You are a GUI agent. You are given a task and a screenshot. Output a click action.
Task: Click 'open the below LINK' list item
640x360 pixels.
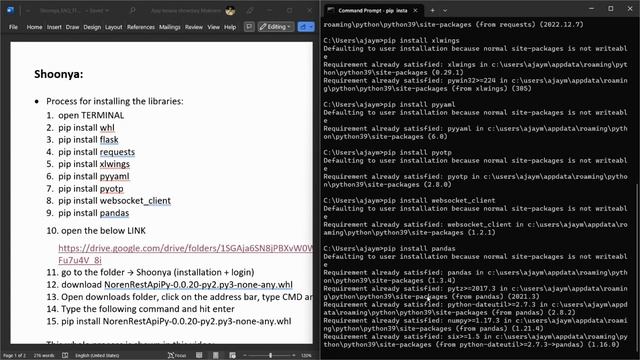103,231
